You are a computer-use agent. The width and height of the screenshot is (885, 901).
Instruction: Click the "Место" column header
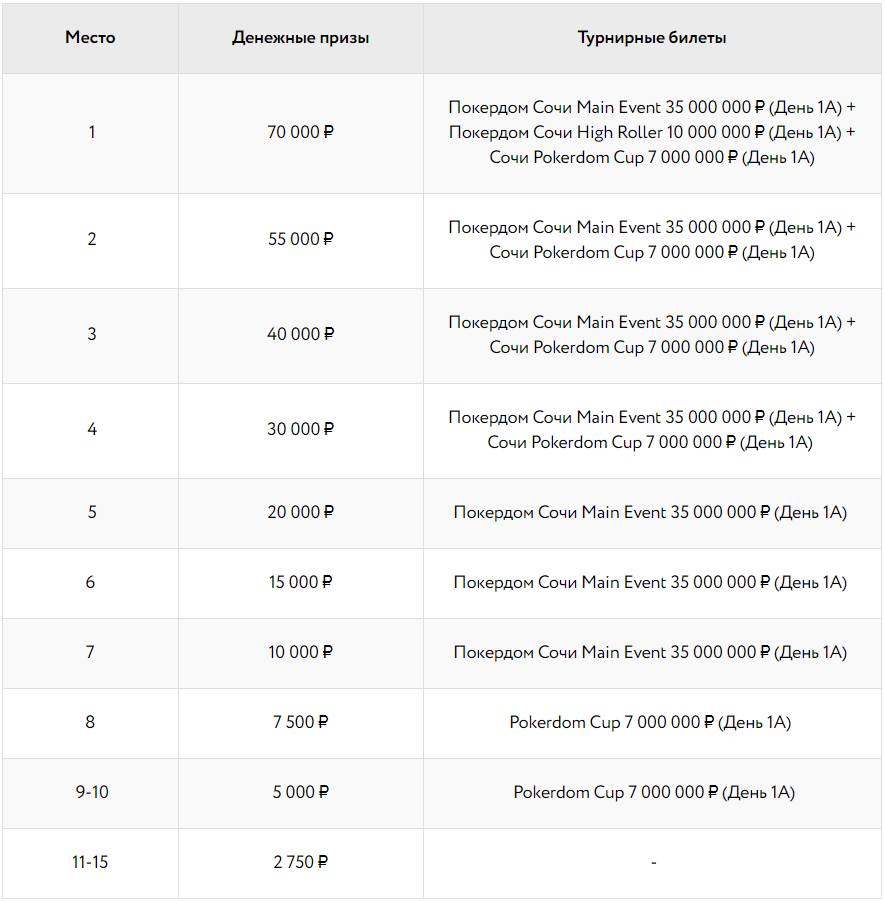[90, 38]
